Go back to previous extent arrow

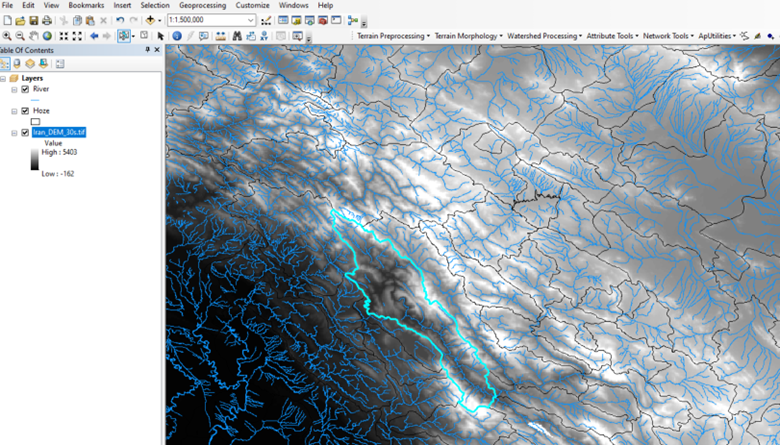click(94, 36)
